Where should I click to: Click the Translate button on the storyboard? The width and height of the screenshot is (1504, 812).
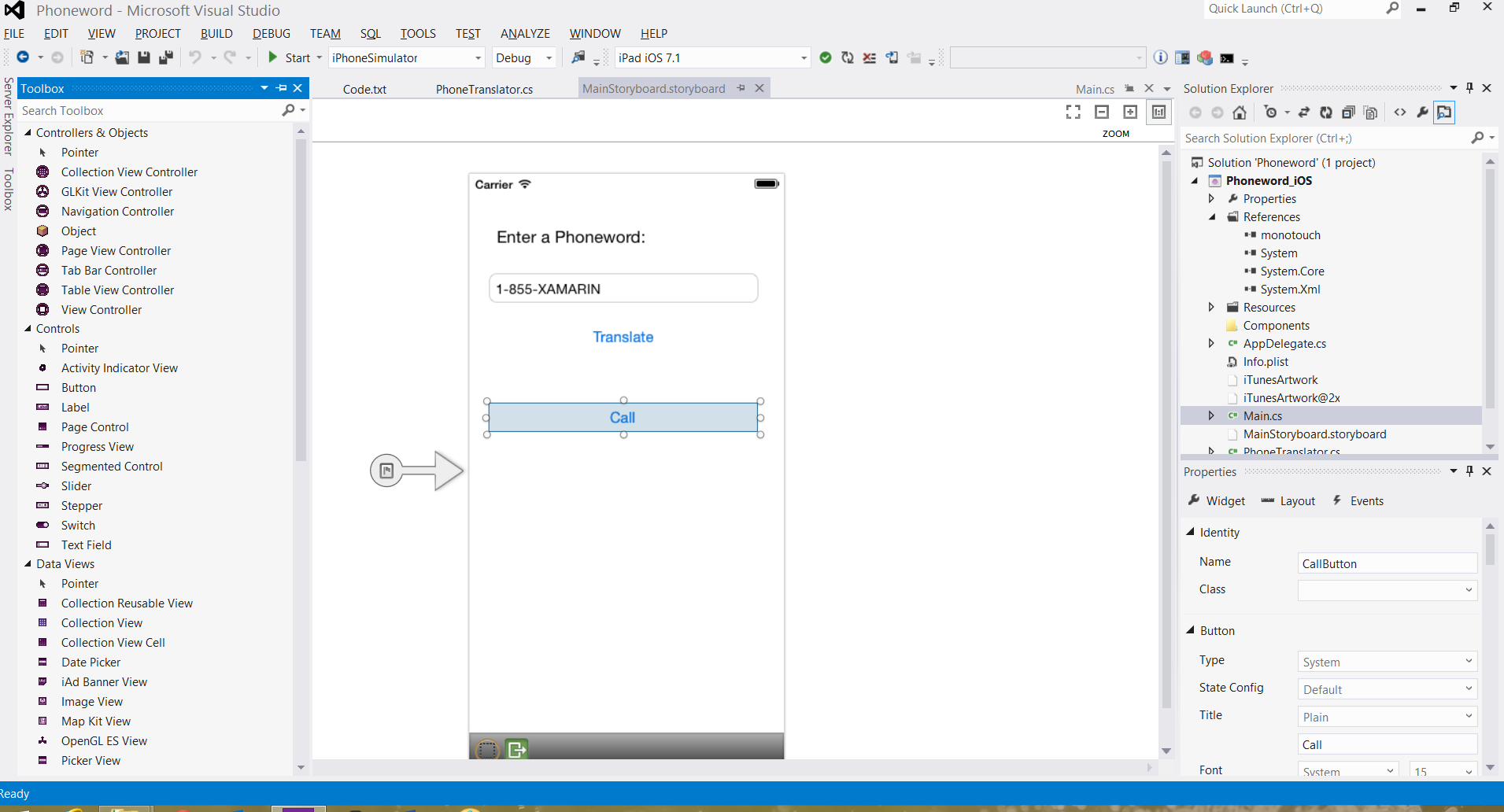623,337
